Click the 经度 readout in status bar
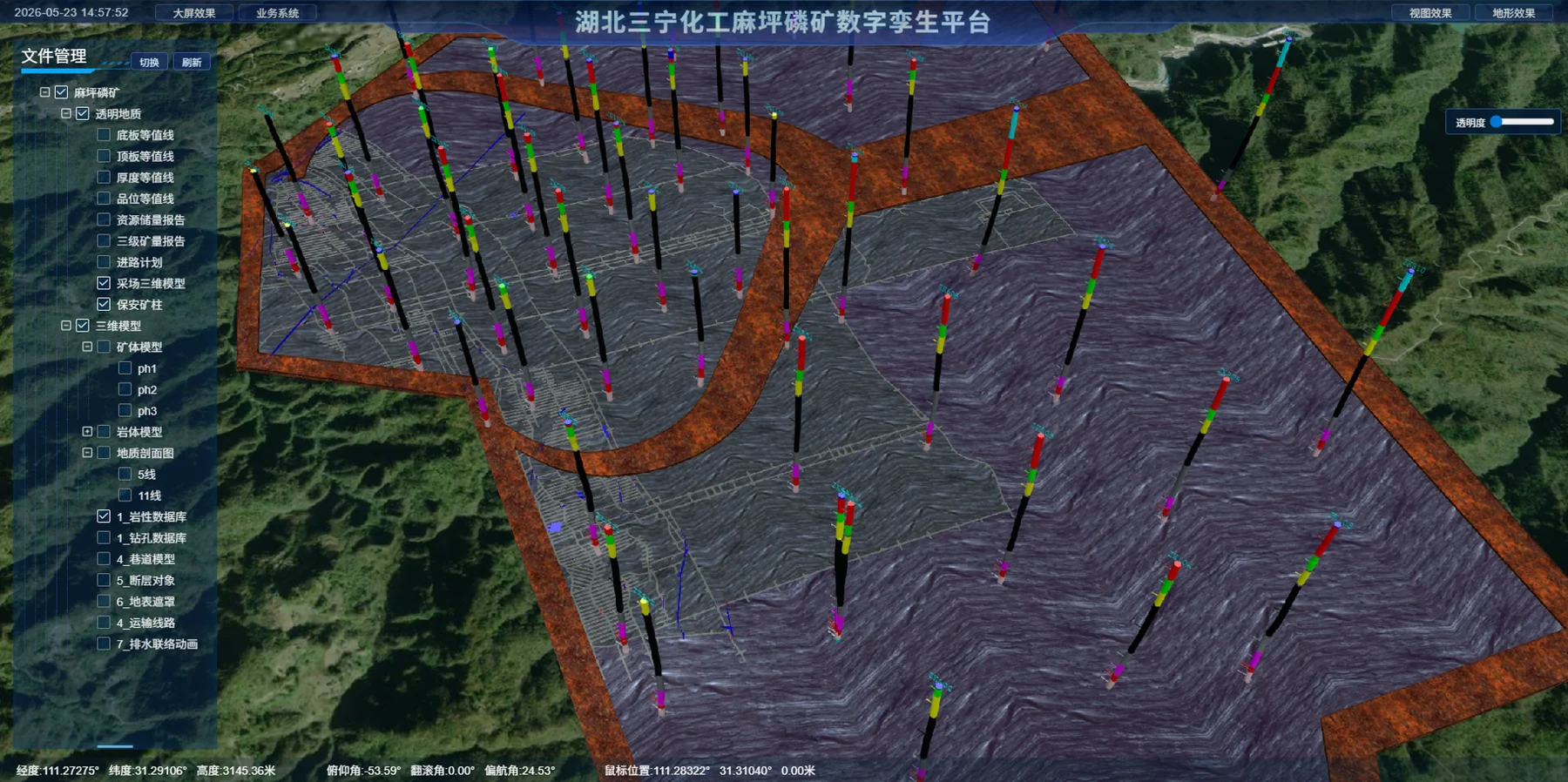 click(57, 771)
